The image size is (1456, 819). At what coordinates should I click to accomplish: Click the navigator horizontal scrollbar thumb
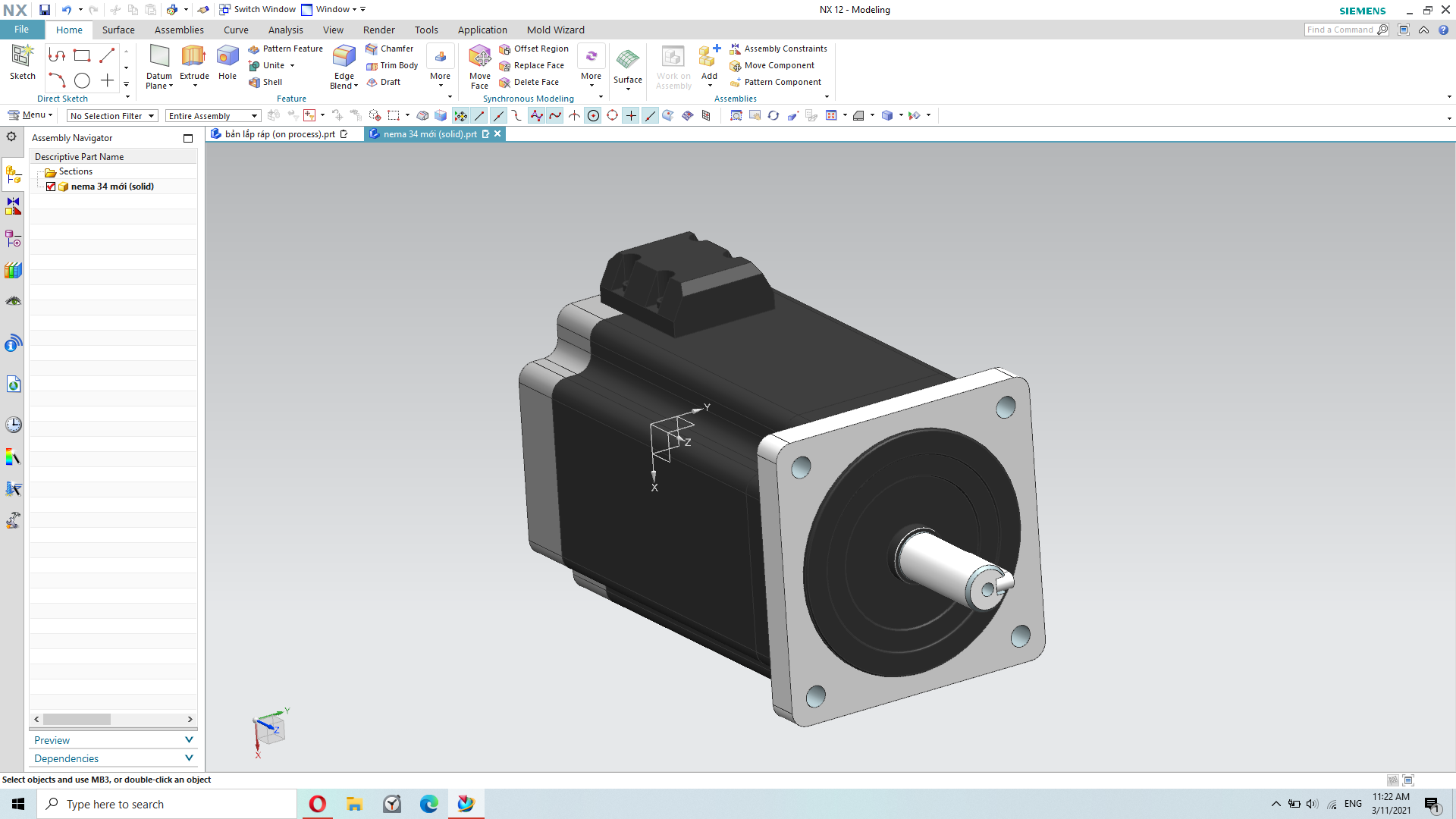77,719
